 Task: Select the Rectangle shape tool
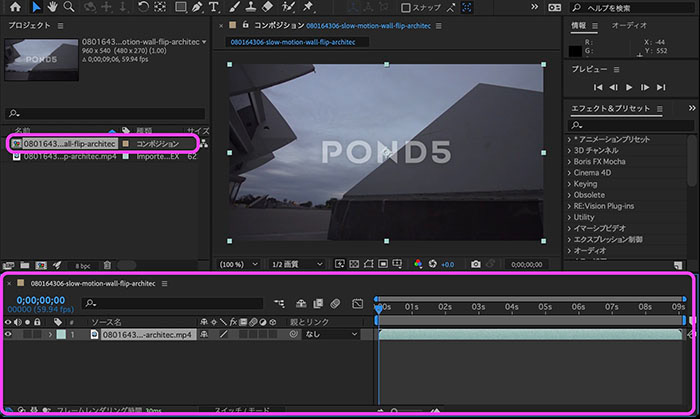pos(180,7)
